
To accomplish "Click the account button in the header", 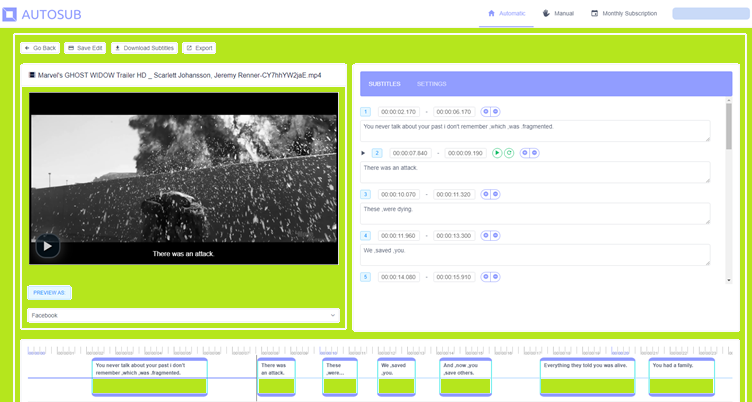I will click(711, 13).
